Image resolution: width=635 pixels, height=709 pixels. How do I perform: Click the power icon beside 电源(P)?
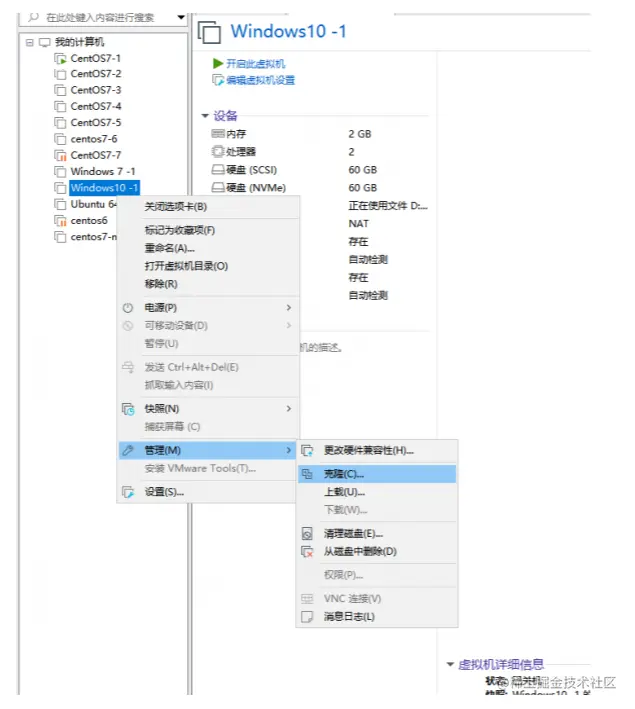[x=128, y=308]
